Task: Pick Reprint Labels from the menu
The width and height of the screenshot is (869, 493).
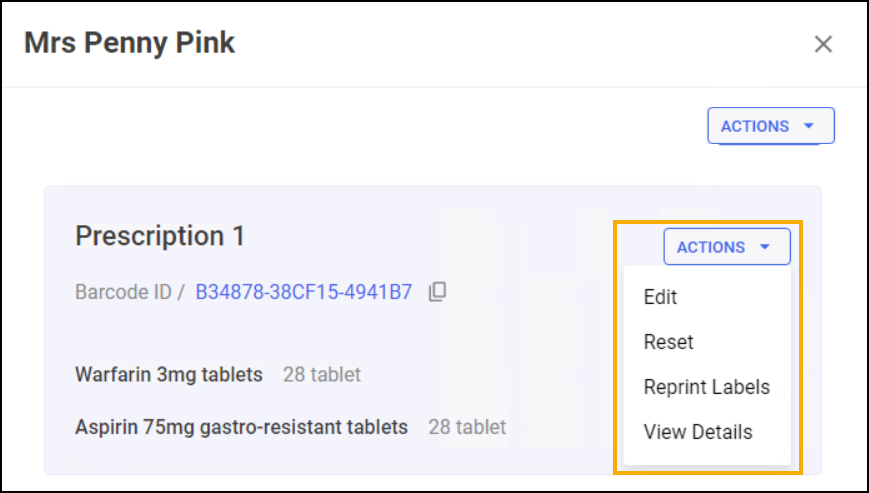Action: (706, 387)
